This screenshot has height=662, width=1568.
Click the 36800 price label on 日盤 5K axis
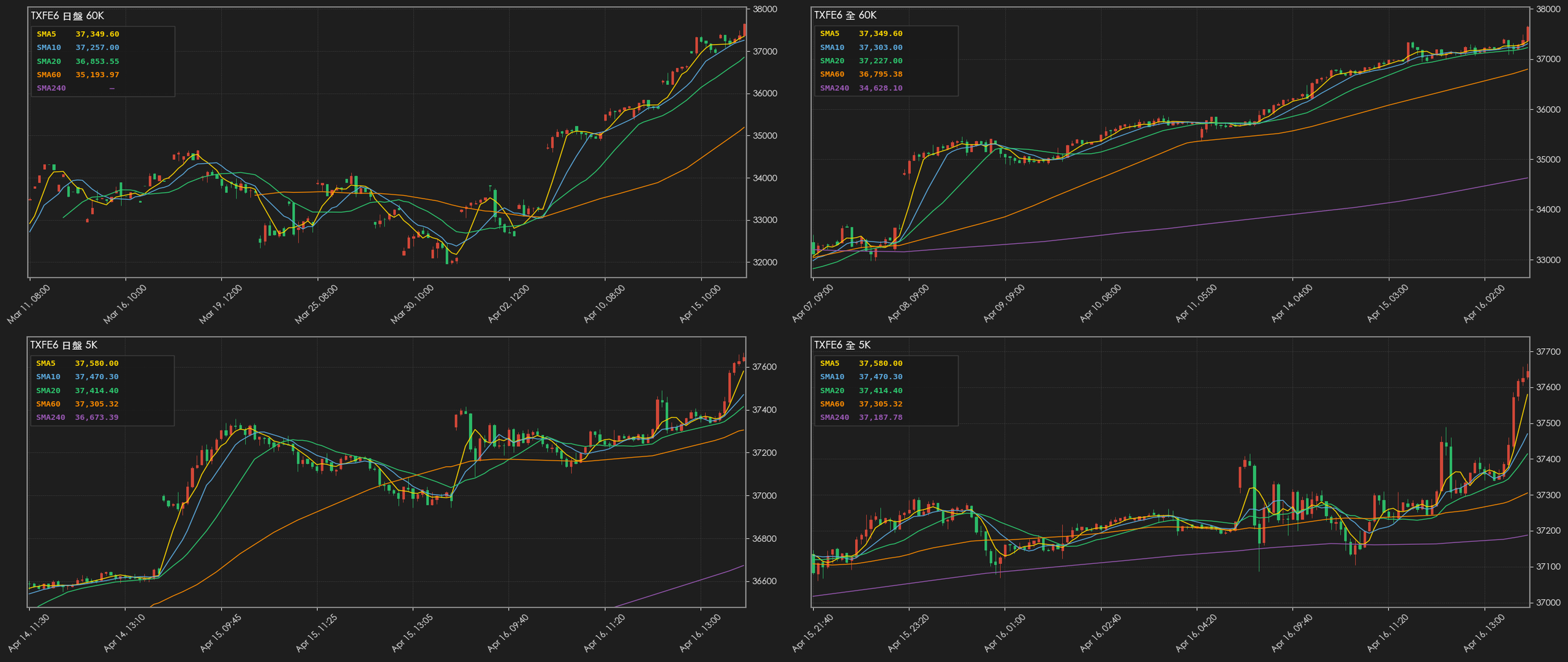point(764,539)
